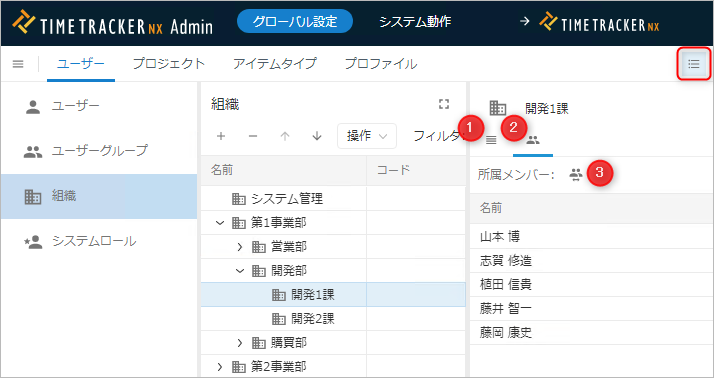Expand the 第2事業部 tree node
The width and height of the screenshot is (714, 378).
click(x=220, y=367)
